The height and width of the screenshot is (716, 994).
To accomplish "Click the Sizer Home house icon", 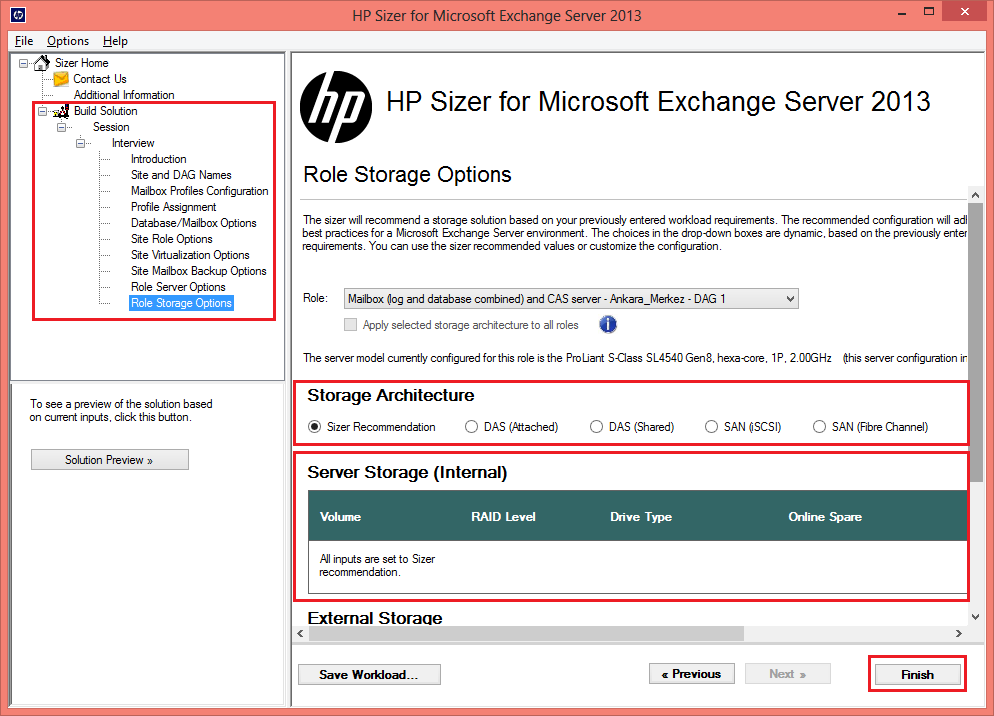I will click(42, 63).
